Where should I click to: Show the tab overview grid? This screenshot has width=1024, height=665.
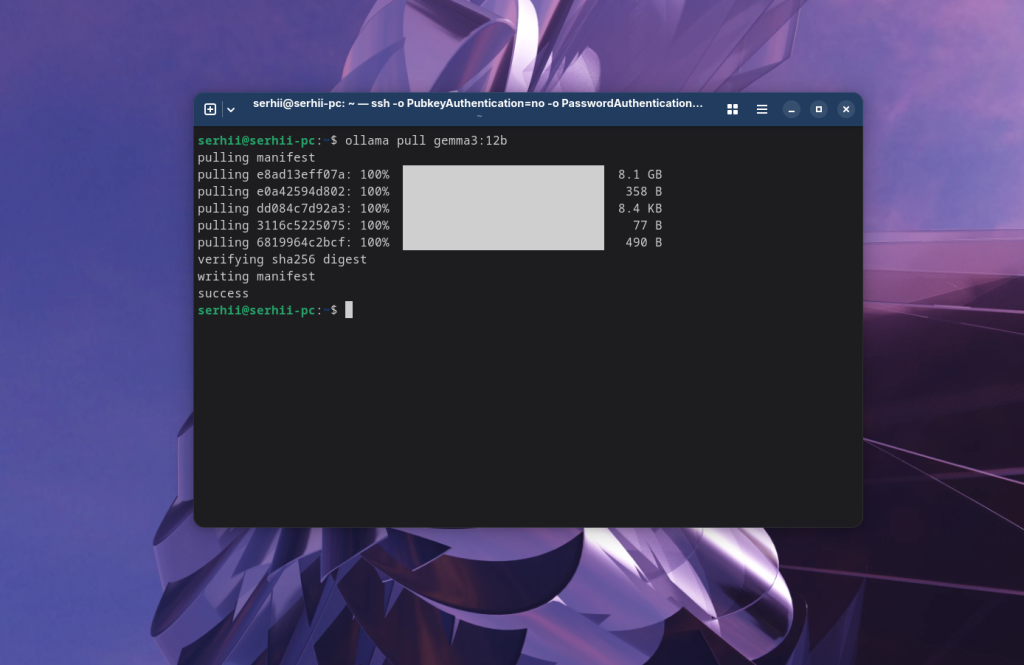(733, 109)
